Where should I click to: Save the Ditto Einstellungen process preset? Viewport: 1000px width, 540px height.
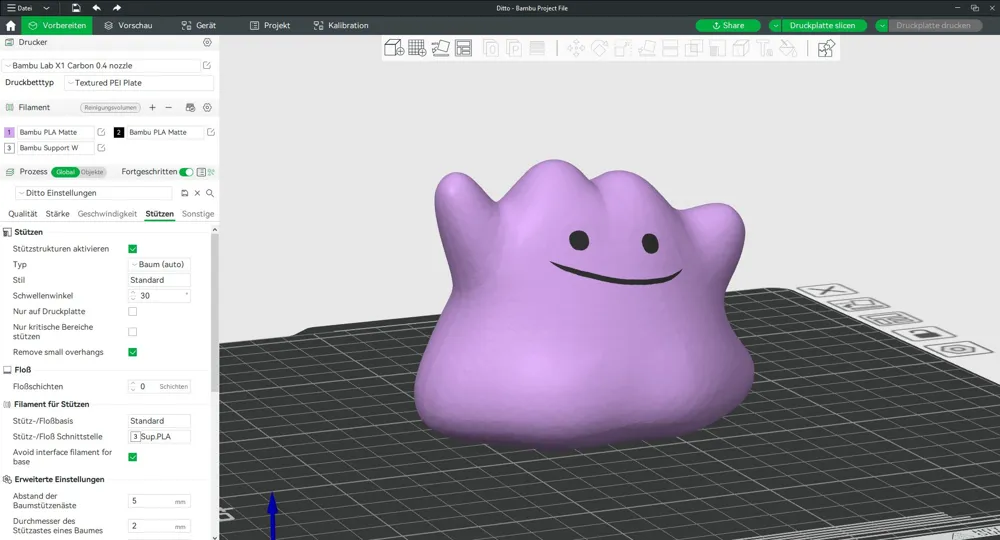185,193
